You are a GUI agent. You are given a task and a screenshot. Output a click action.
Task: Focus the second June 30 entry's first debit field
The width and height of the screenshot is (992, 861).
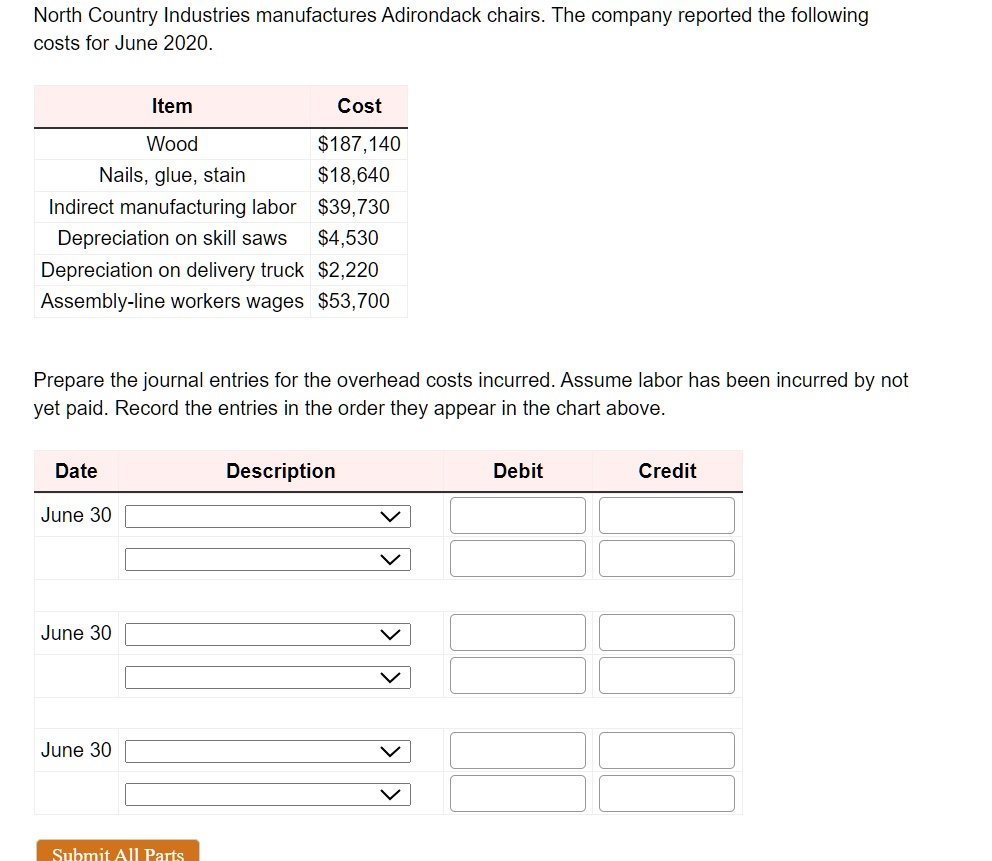coord(518,633)
